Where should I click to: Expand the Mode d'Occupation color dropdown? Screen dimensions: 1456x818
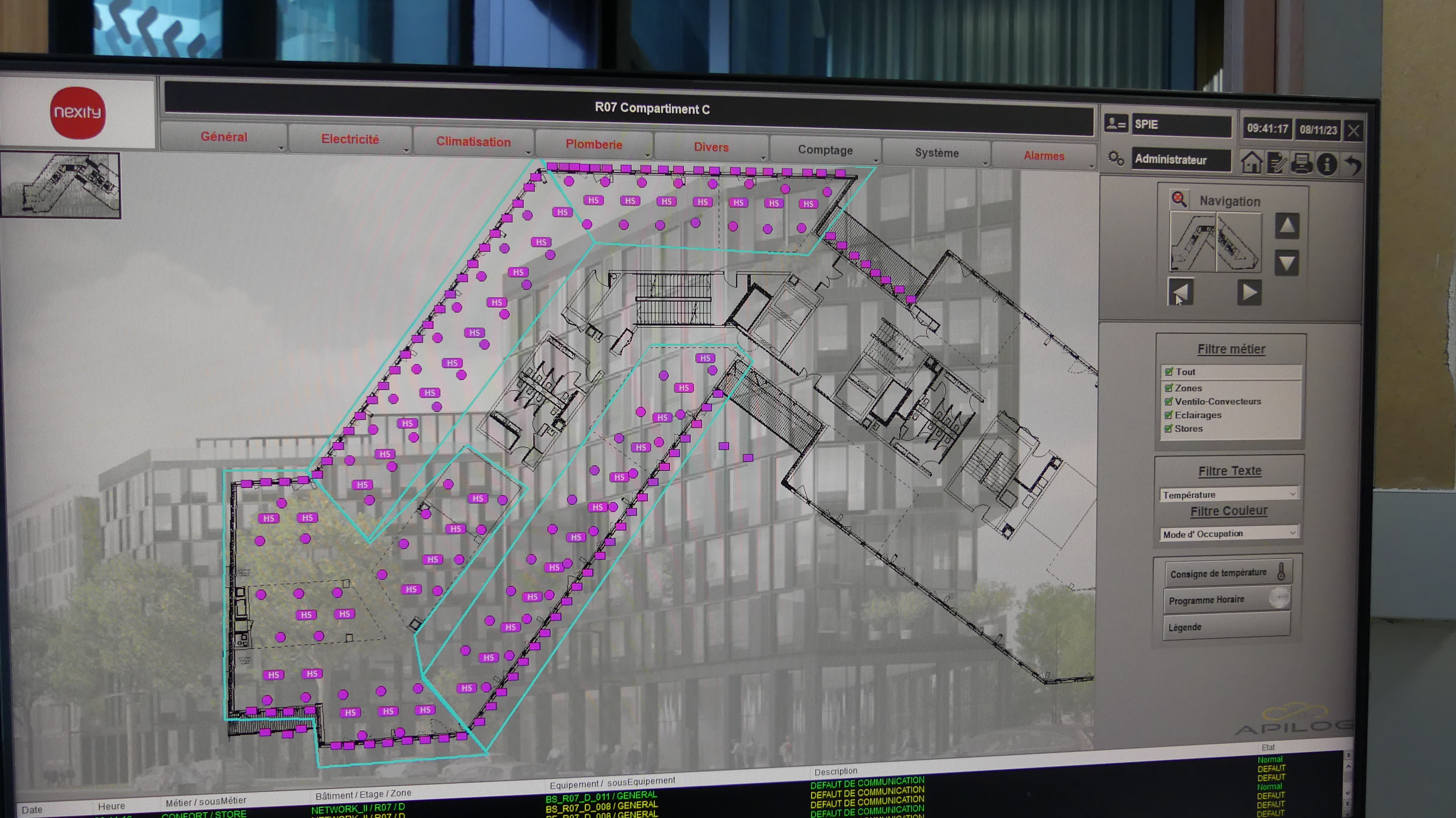(x=1229, y=533)
